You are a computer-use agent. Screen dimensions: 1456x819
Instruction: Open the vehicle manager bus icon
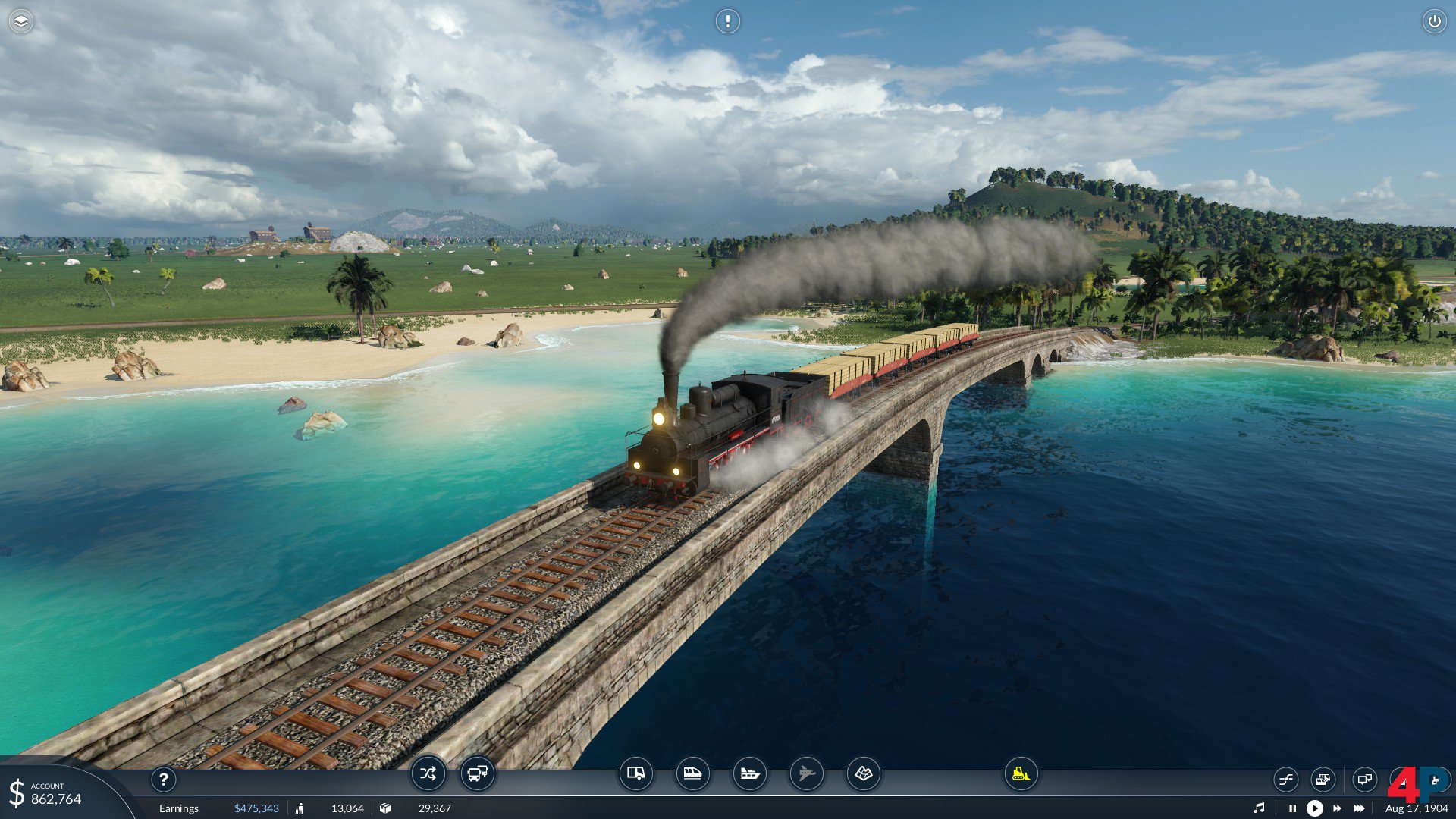tap(478, 774)
